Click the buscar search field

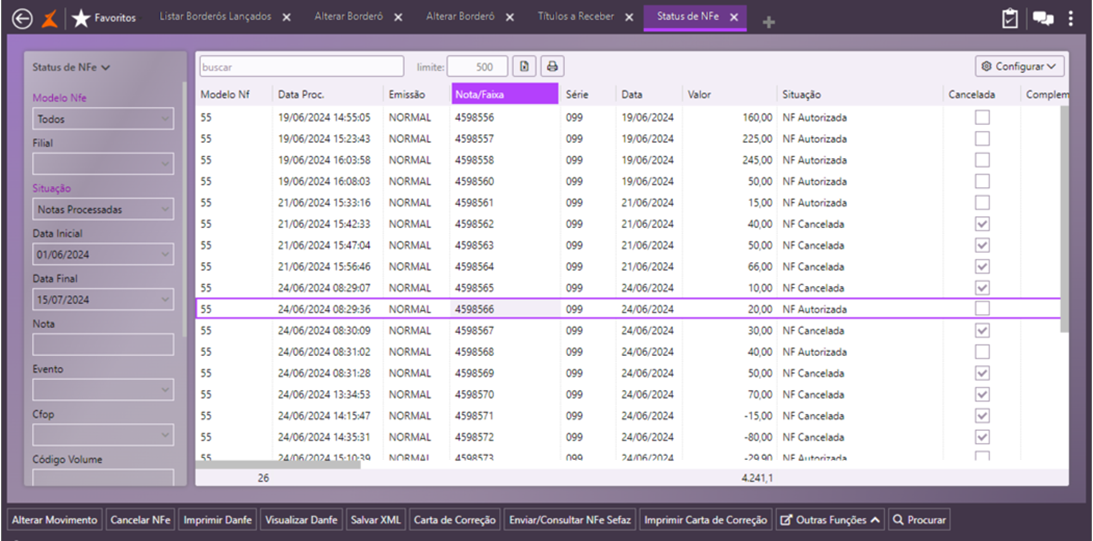(301, 67)
